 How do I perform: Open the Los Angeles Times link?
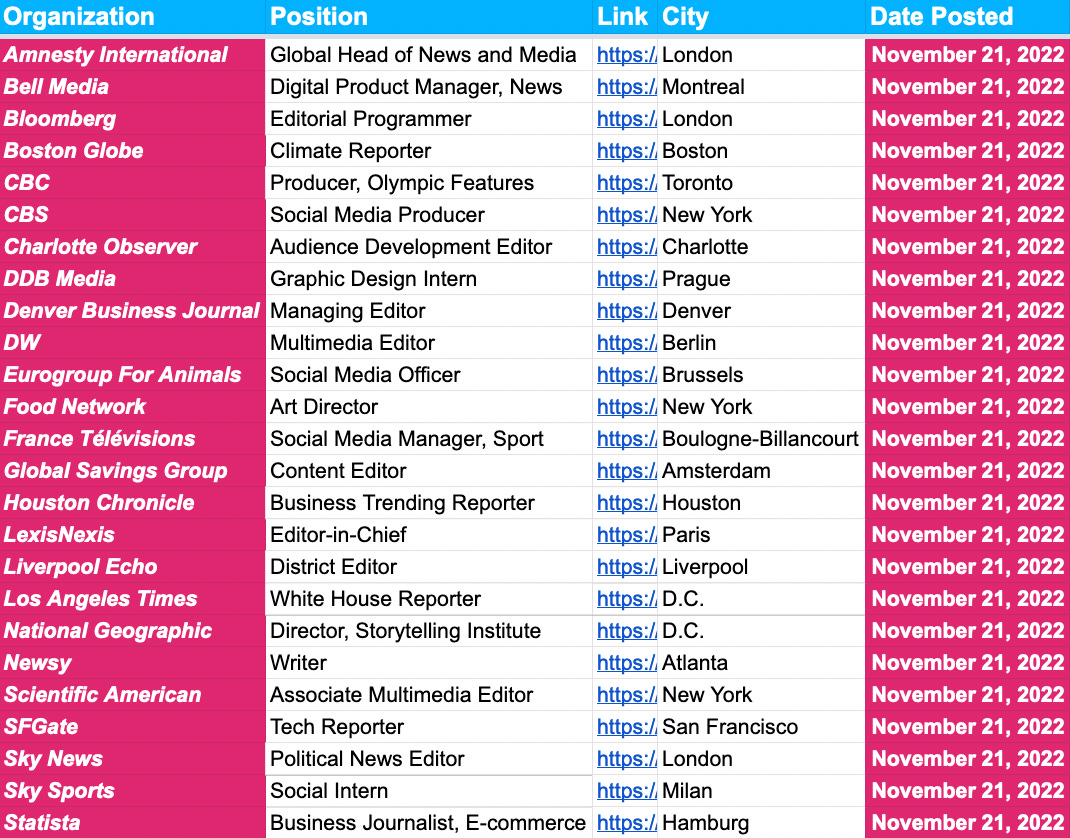click(626, 598)
